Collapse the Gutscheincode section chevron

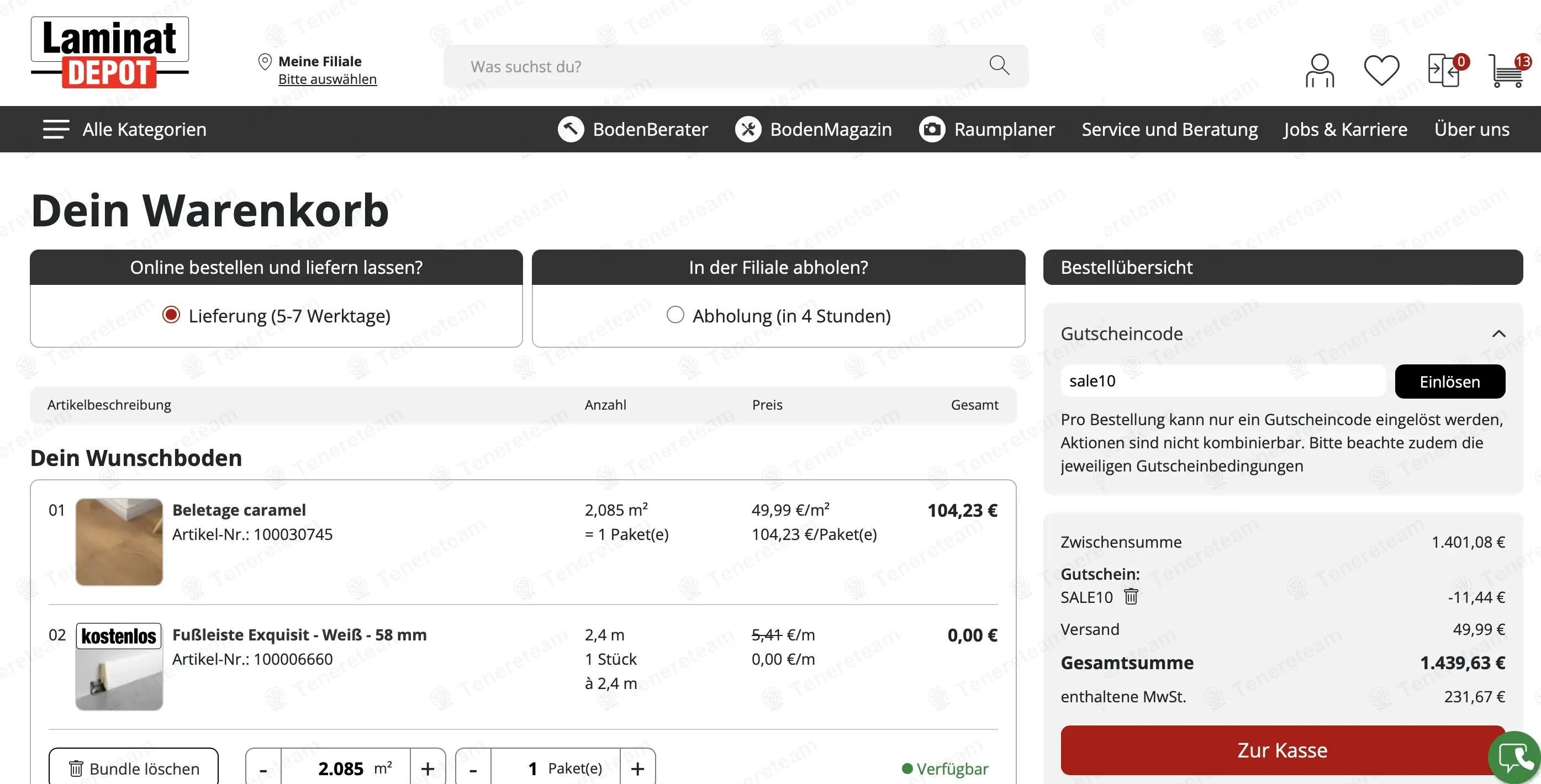1498,333
